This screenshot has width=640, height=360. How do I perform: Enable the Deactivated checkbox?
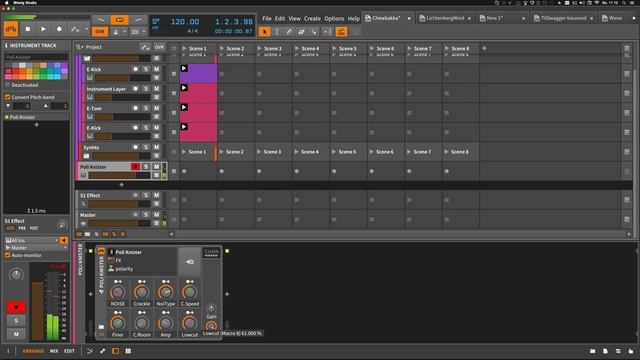[x=7, y=85]
